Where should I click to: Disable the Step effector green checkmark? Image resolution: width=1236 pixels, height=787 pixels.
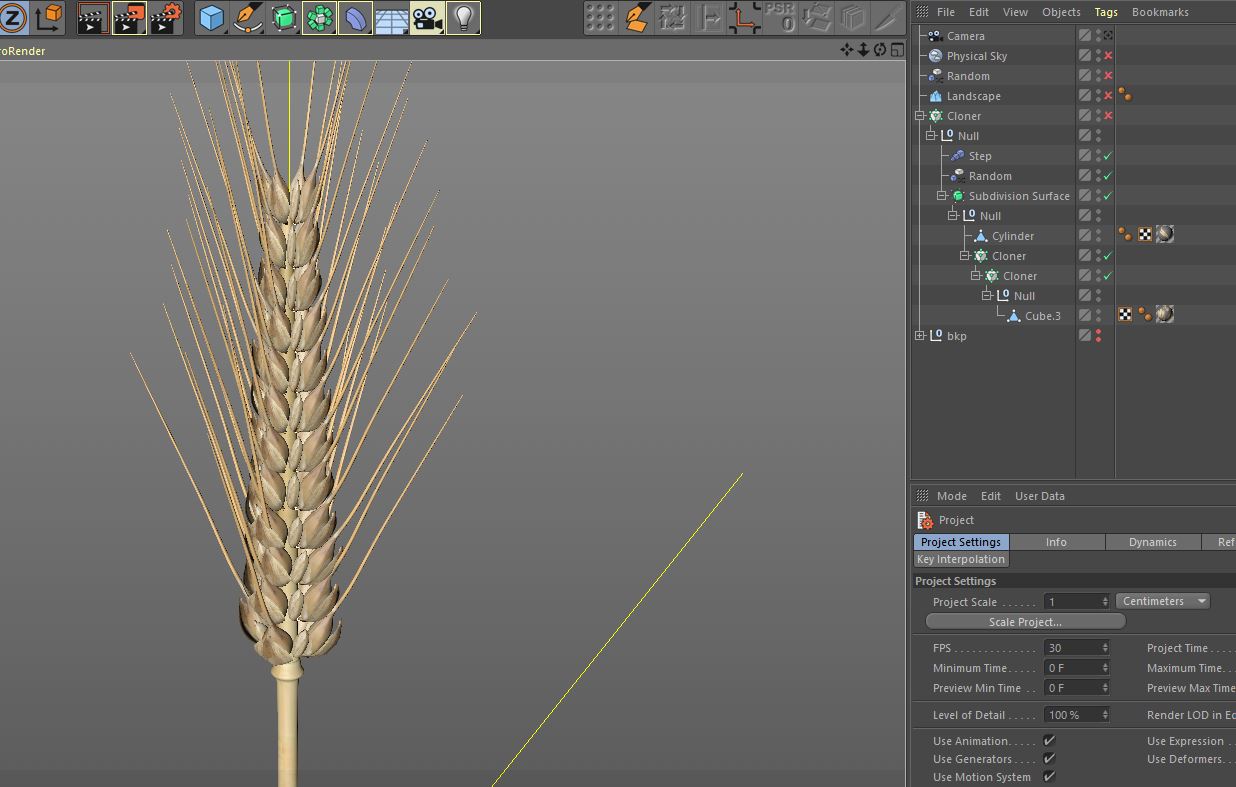1108,156
